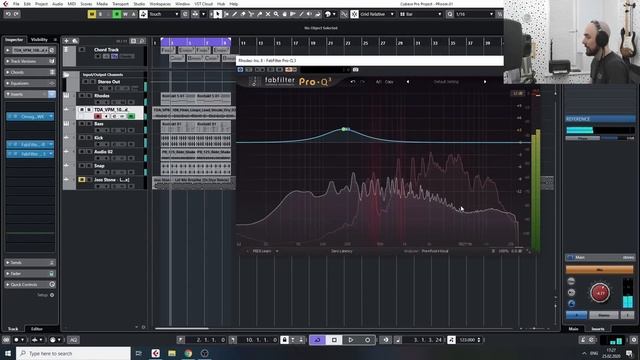
Task: Open the Grid Relative snap type dropdown
Action: point(377,14)
